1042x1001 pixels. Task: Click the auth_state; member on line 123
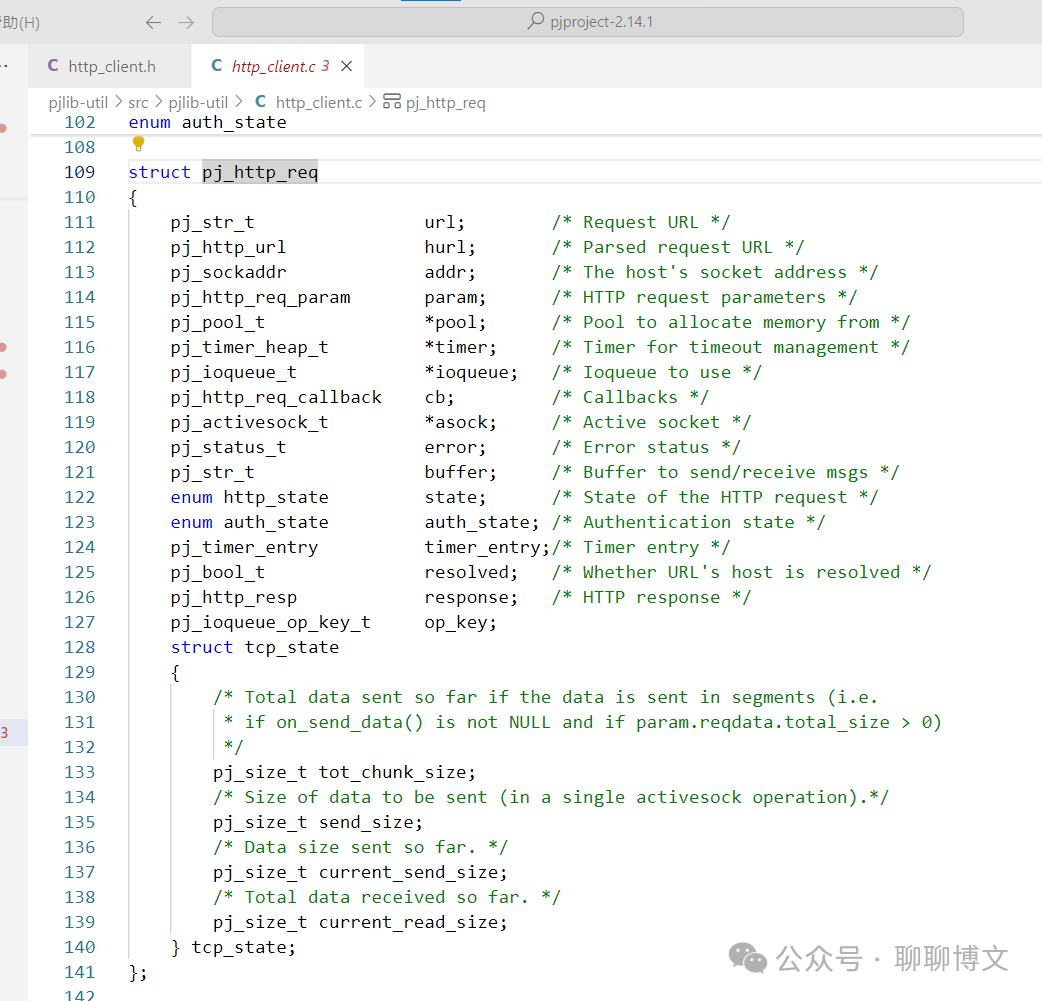(x=482, y=522)
